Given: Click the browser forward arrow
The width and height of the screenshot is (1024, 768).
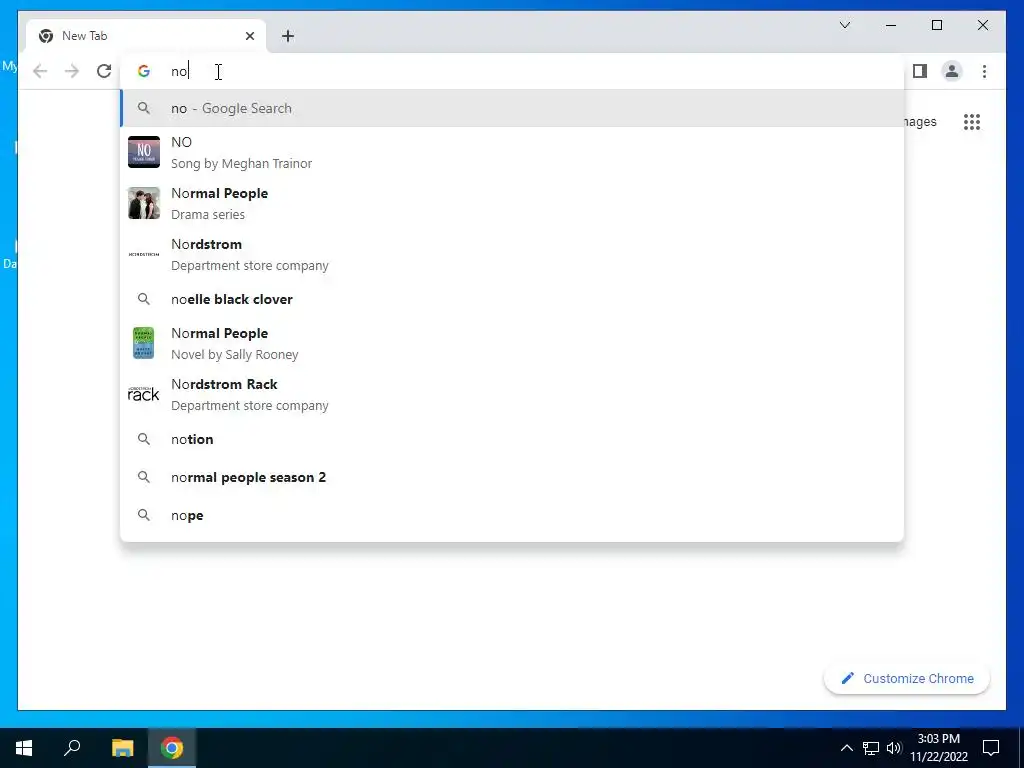Looking at the screenshot, I should click(x=72, y=71).
